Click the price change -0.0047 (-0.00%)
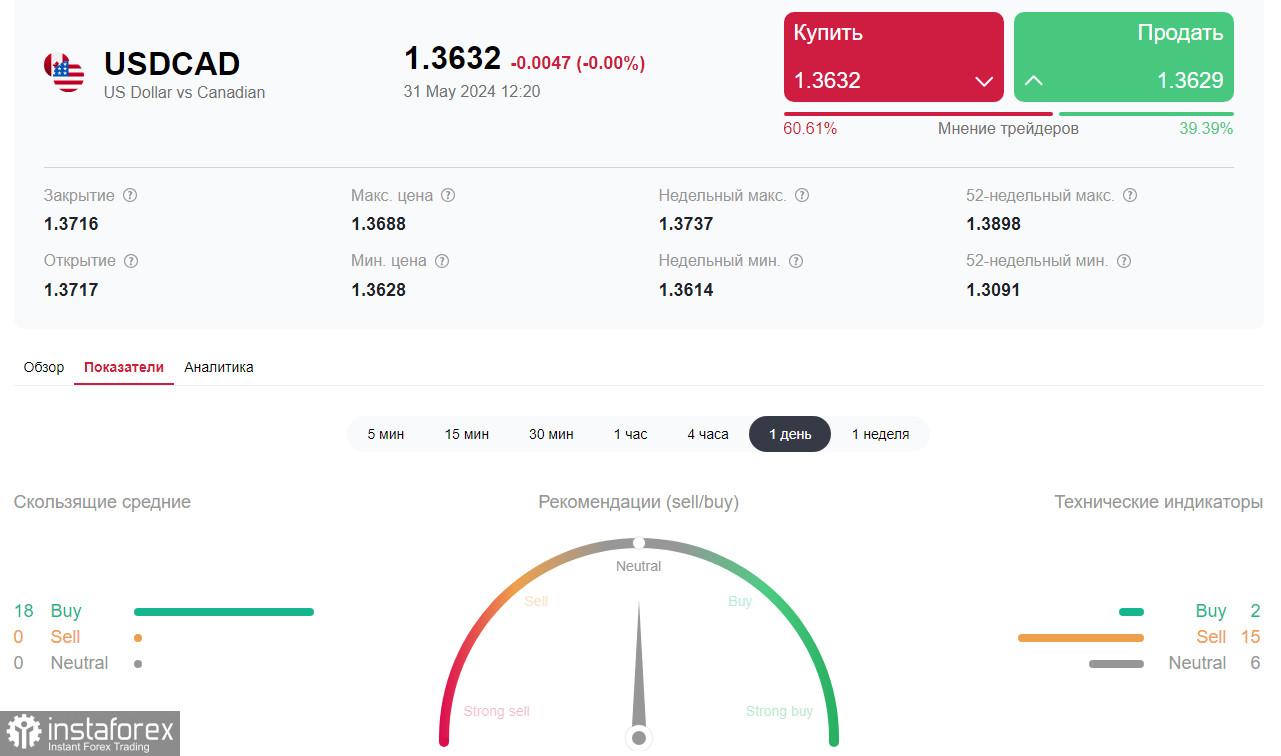Image resolution: width=1281 pixels, height=756 pixels. (578, 63)
